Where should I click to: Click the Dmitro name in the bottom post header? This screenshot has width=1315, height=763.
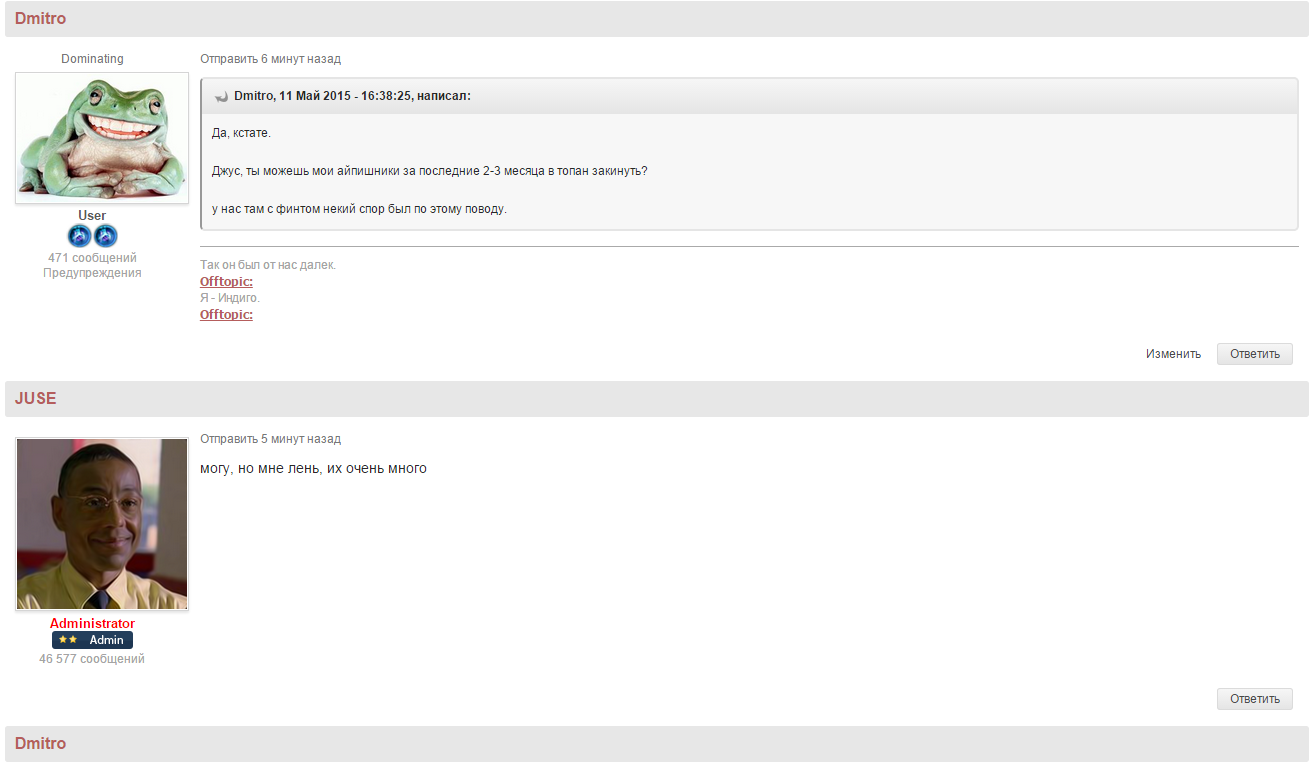tap(40, 744)
